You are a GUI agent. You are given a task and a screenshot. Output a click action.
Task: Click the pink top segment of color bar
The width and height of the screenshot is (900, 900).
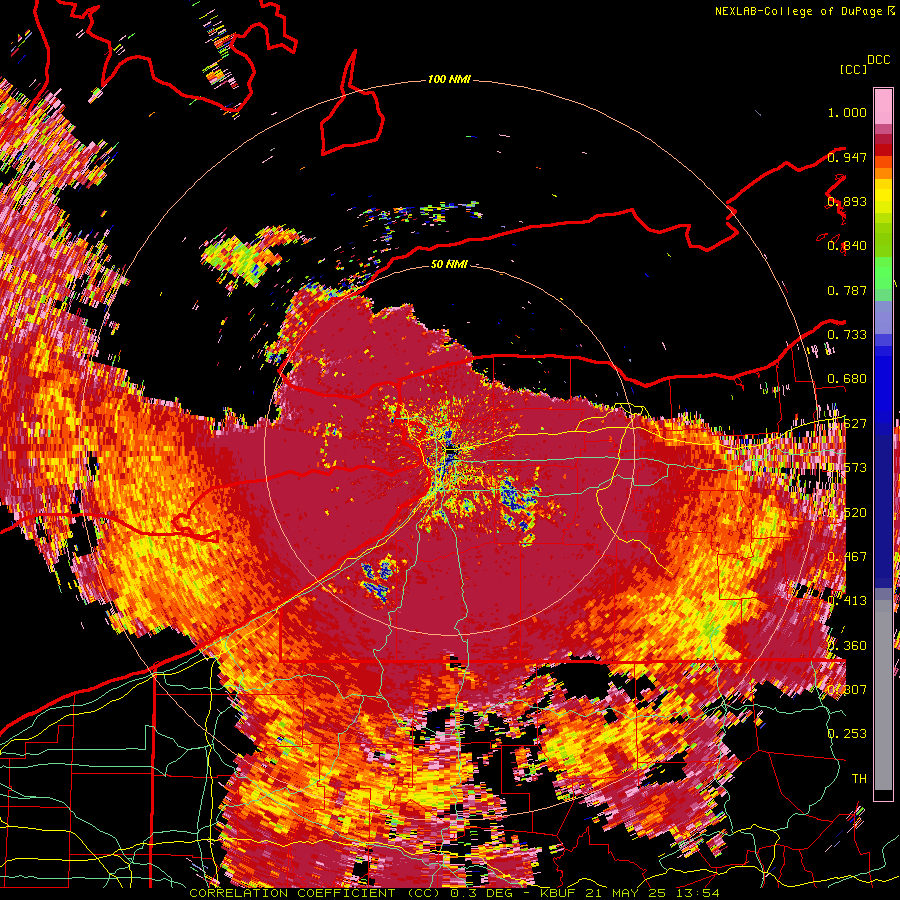point(883,106)
